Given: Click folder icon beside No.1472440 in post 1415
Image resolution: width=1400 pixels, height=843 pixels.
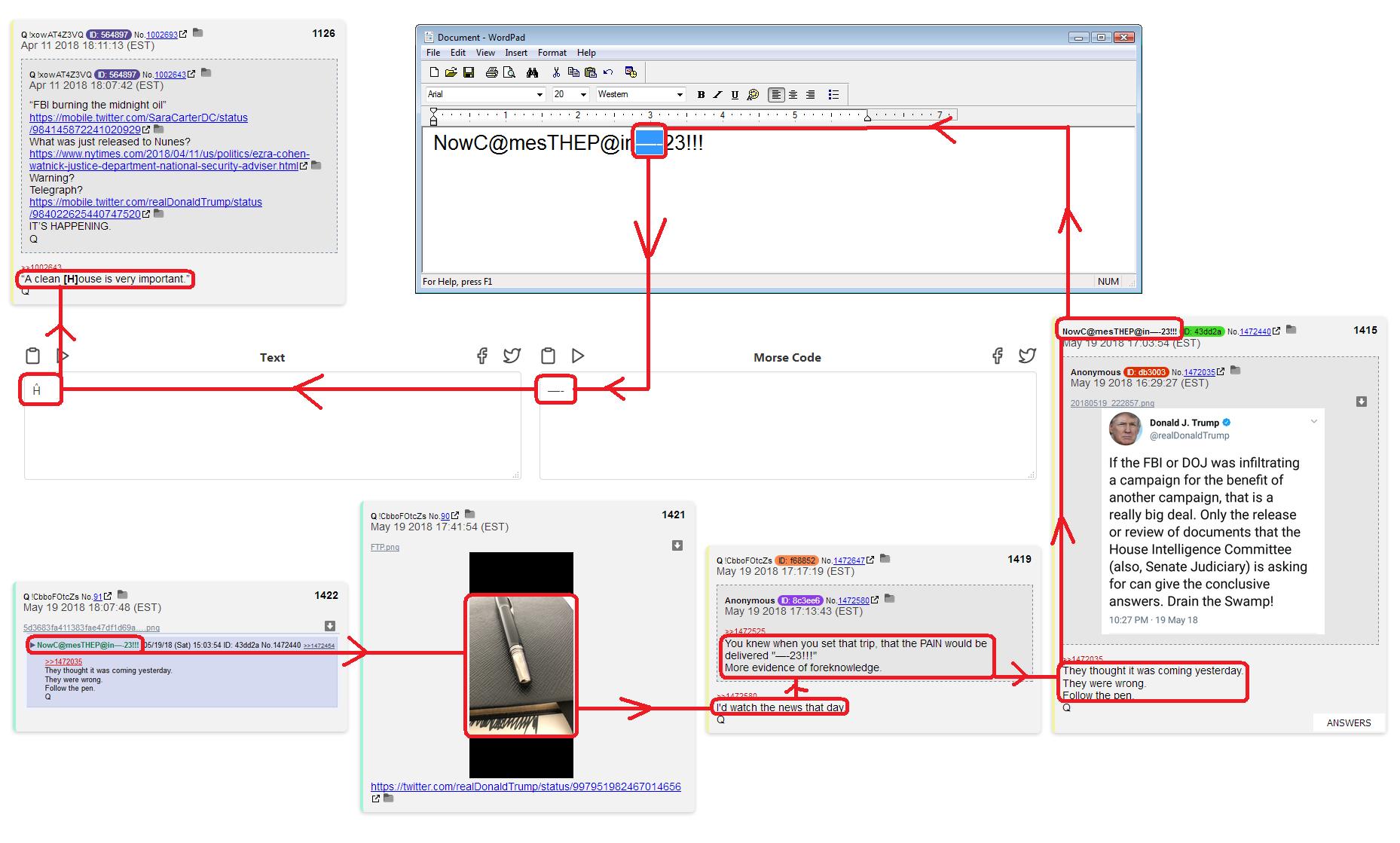Looking at the screenshot, I should [x=1291, y=330].
